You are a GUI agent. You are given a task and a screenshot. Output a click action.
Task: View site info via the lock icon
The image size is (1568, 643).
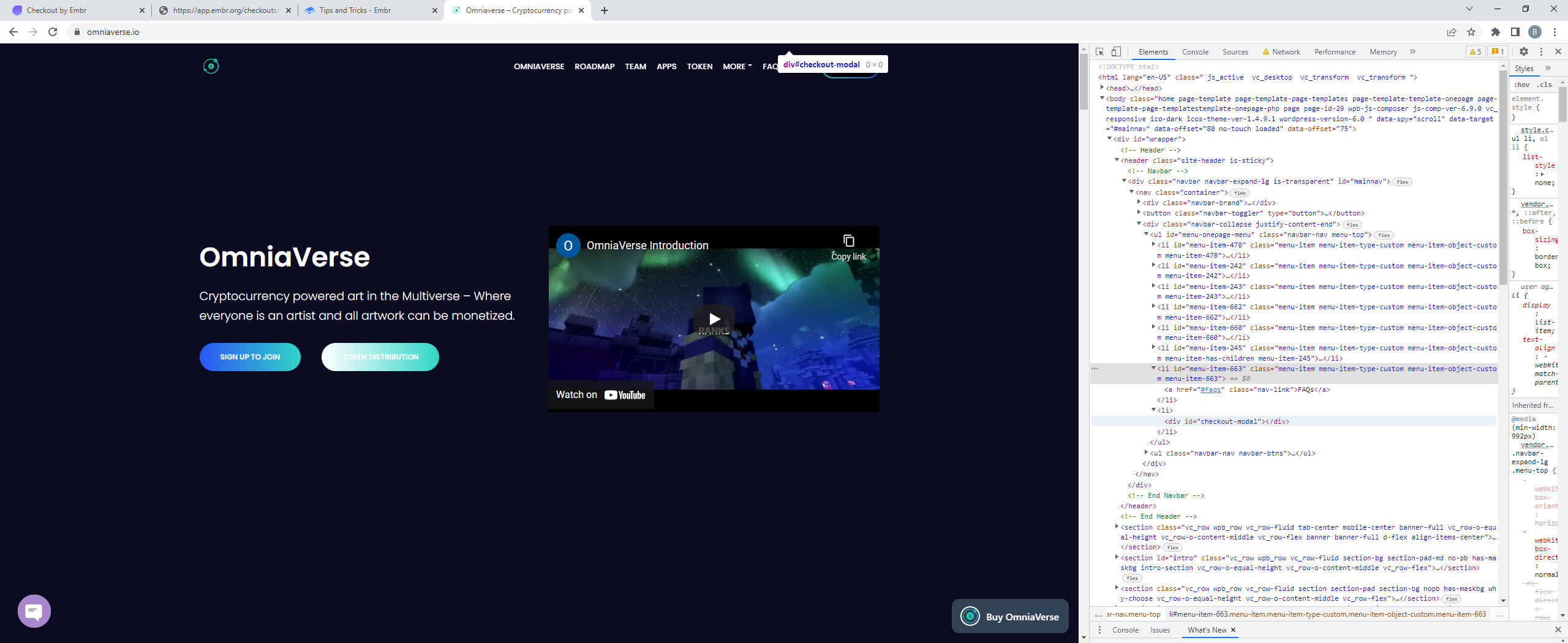[x=77, y=32]
